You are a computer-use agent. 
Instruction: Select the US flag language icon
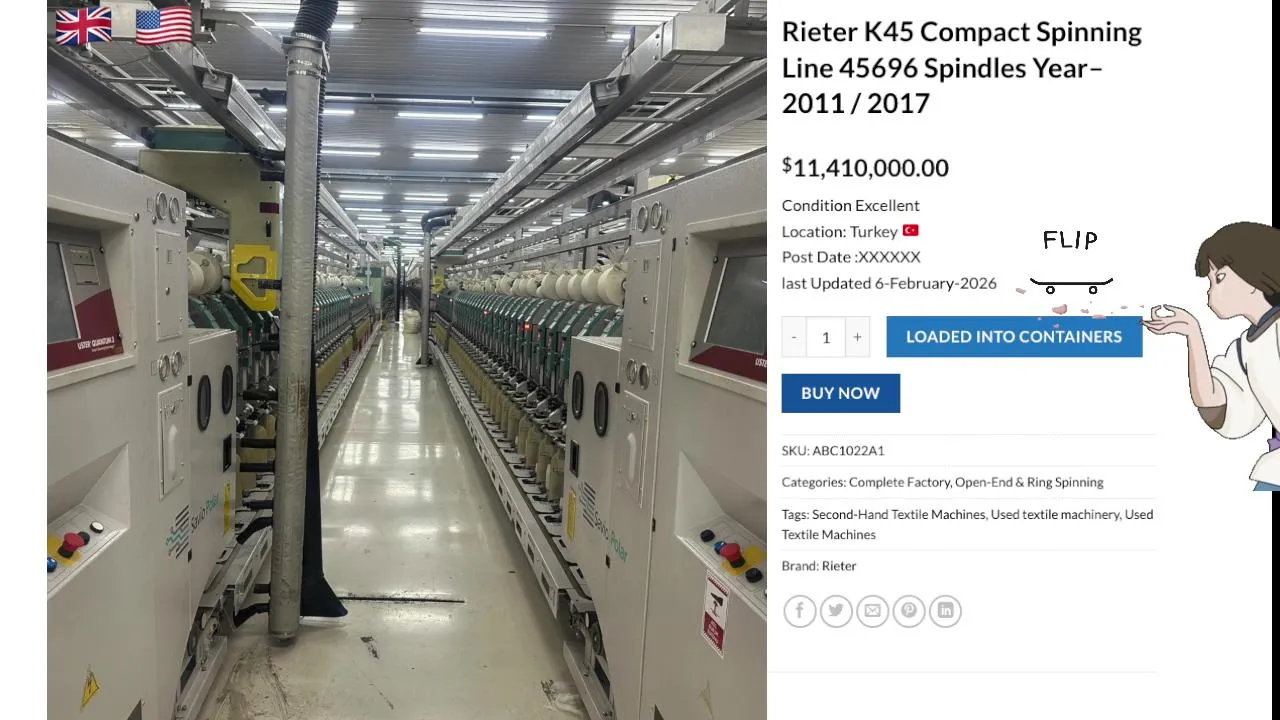coord(163,27)
